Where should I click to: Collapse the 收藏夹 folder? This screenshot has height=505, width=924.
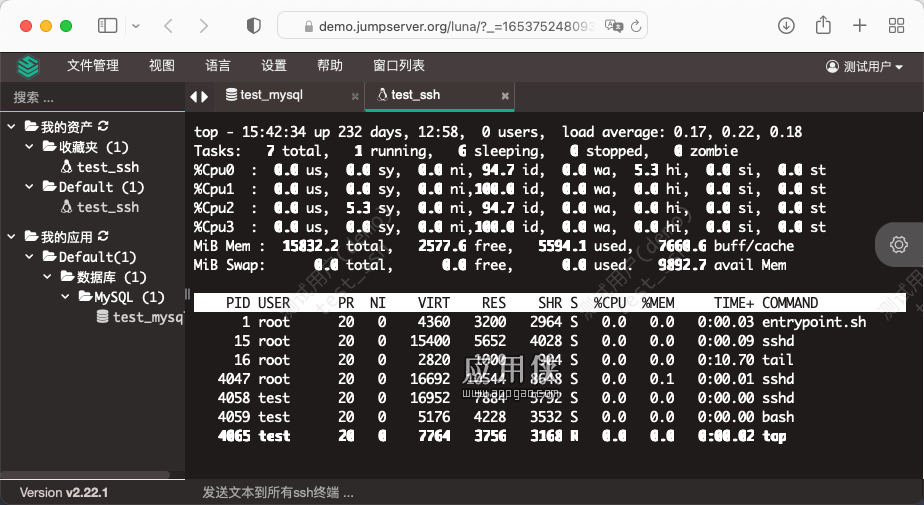click(29, 147)
